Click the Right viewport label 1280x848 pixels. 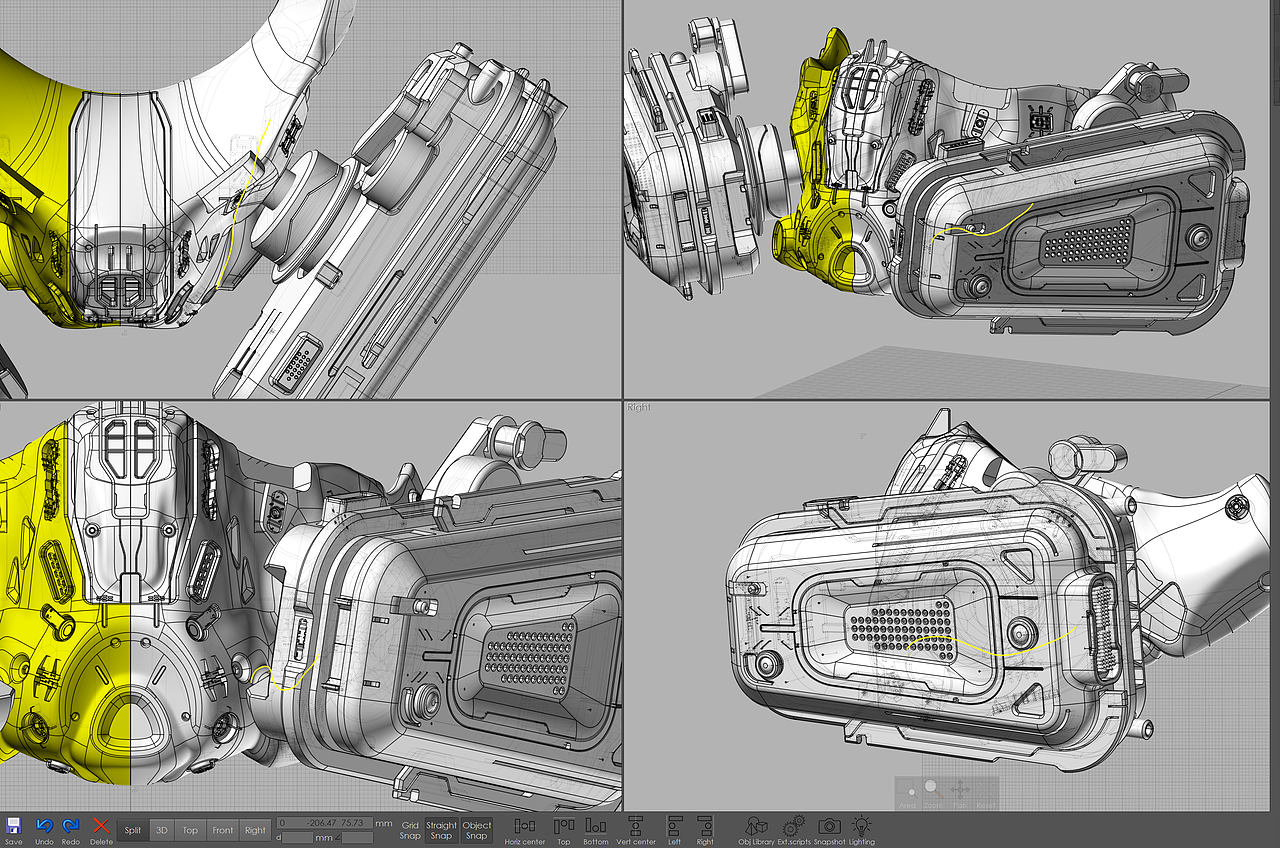pyautogui.click(x=638, y=407)
